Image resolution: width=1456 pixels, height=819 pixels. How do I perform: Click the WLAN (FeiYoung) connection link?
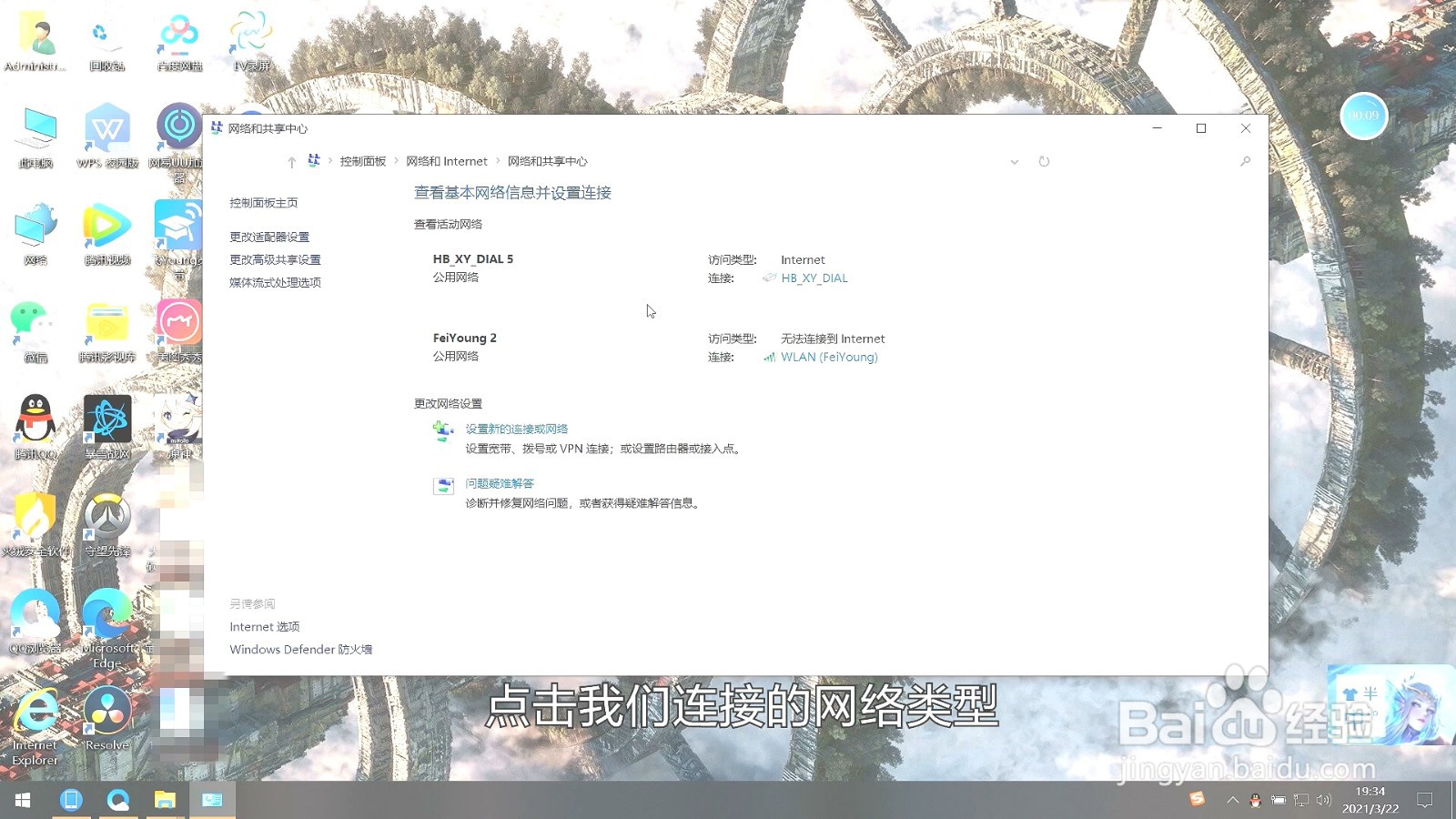[x=829, y=357]
